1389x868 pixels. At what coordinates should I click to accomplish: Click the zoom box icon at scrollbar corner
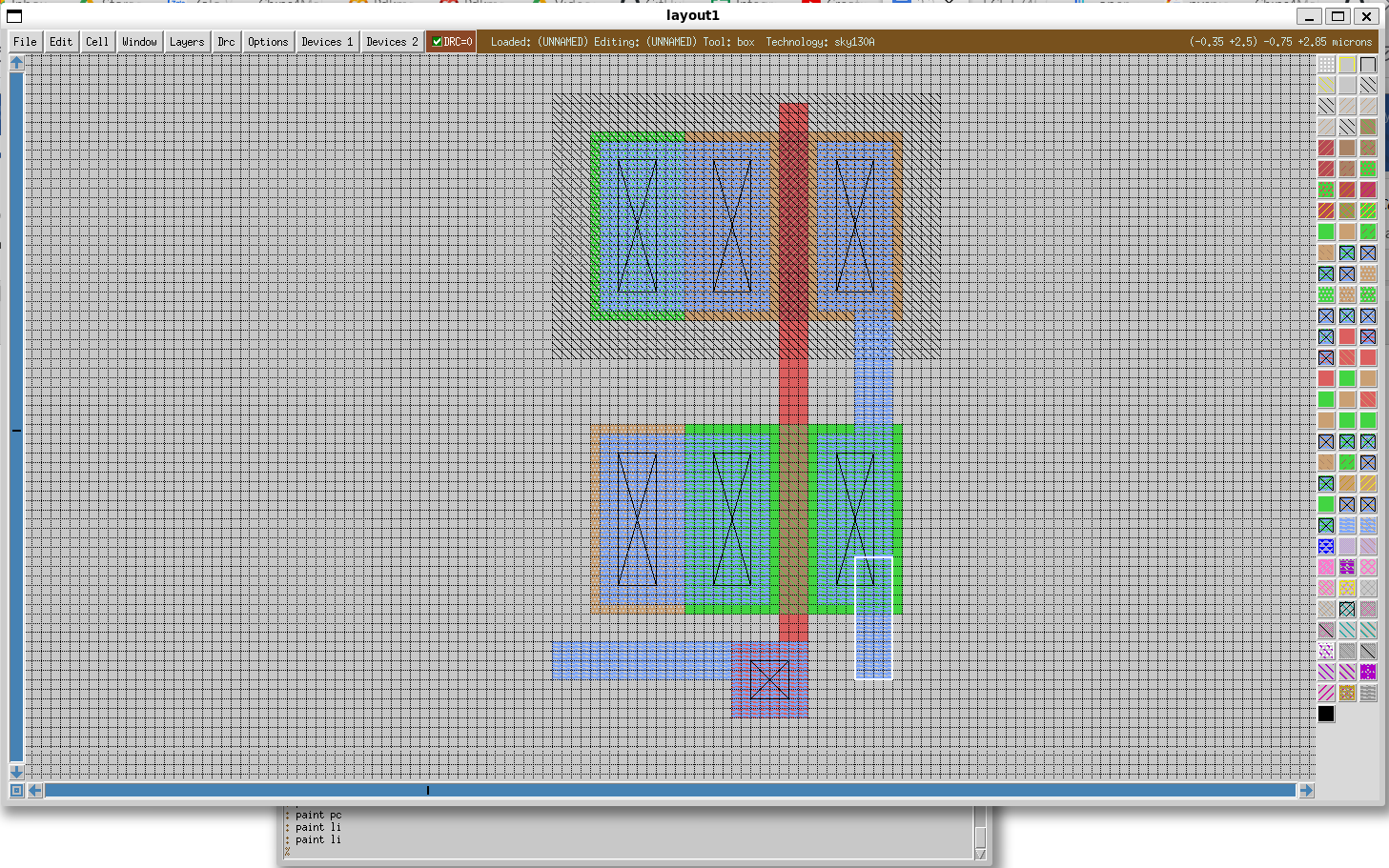[16, 790]
